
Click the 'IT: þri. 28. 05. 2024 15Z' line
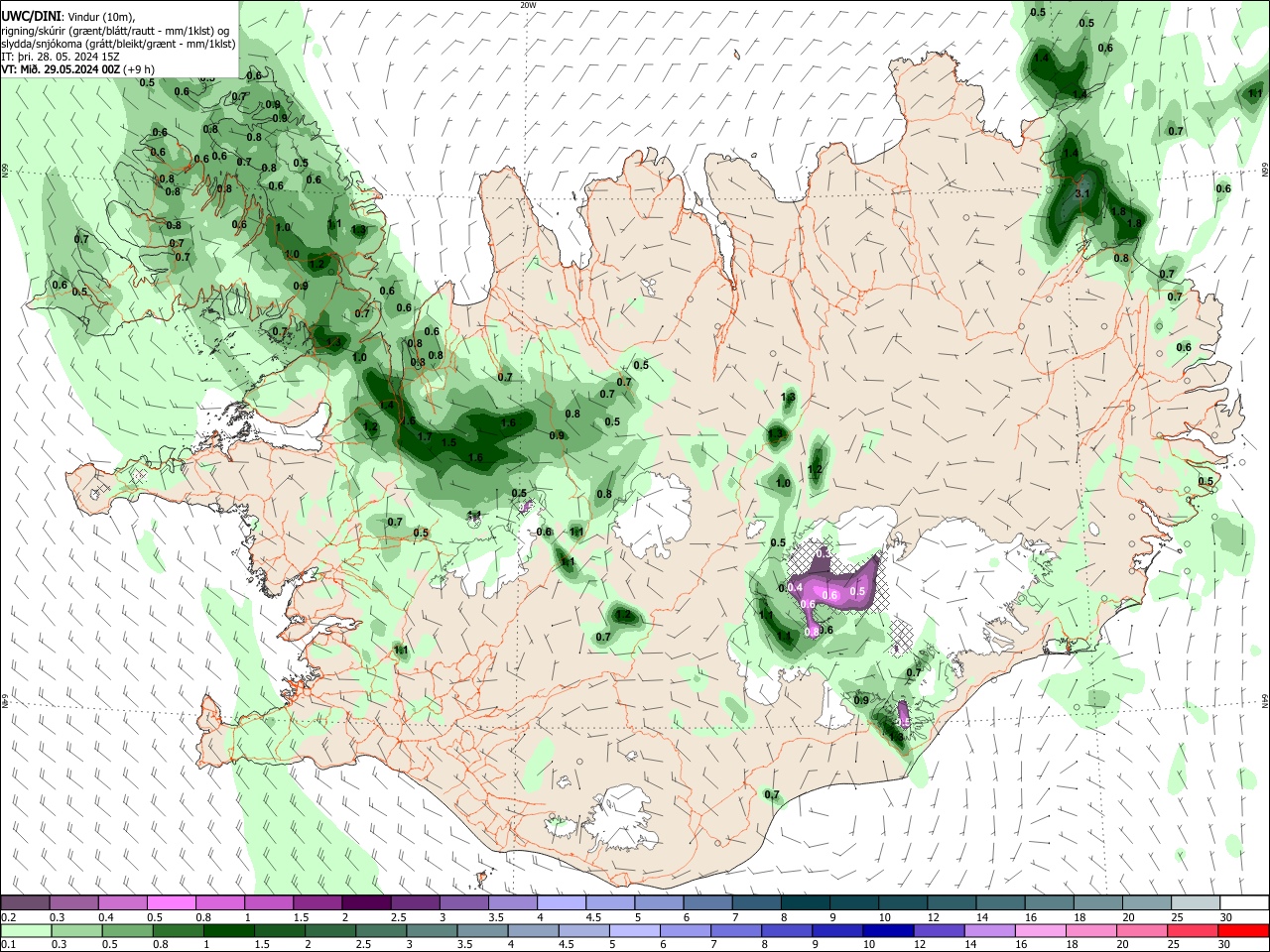pos(61,57)
